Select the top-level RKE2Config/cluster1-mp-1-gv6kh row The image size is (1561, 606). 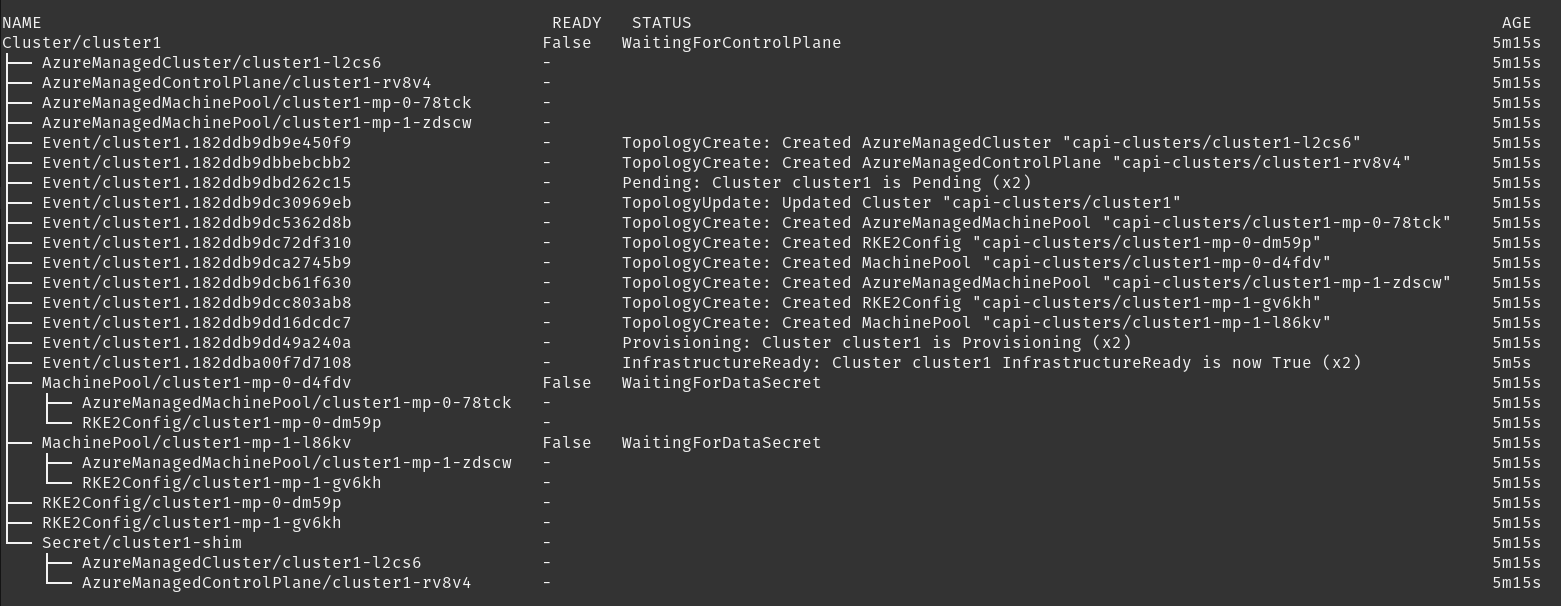tap(191, 523)
